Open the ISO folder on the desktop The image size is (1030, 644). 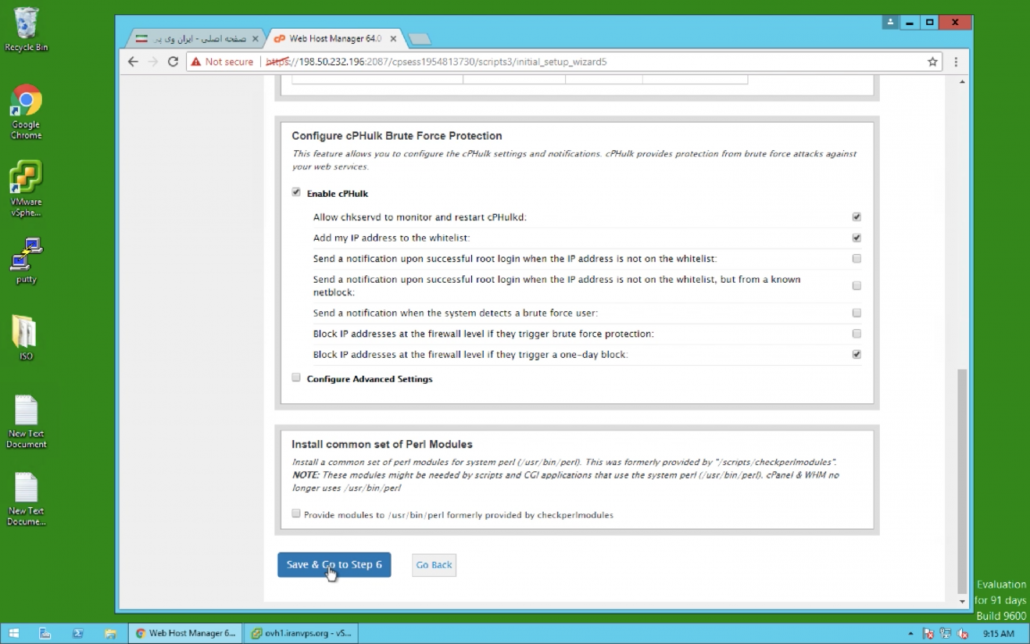[x=26, y=337]
